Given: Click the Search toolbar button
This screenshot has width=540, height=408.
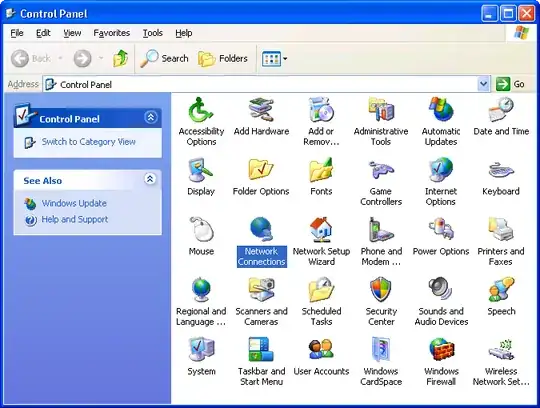Looking at the screenshot, I should click(x=165, y=59).
